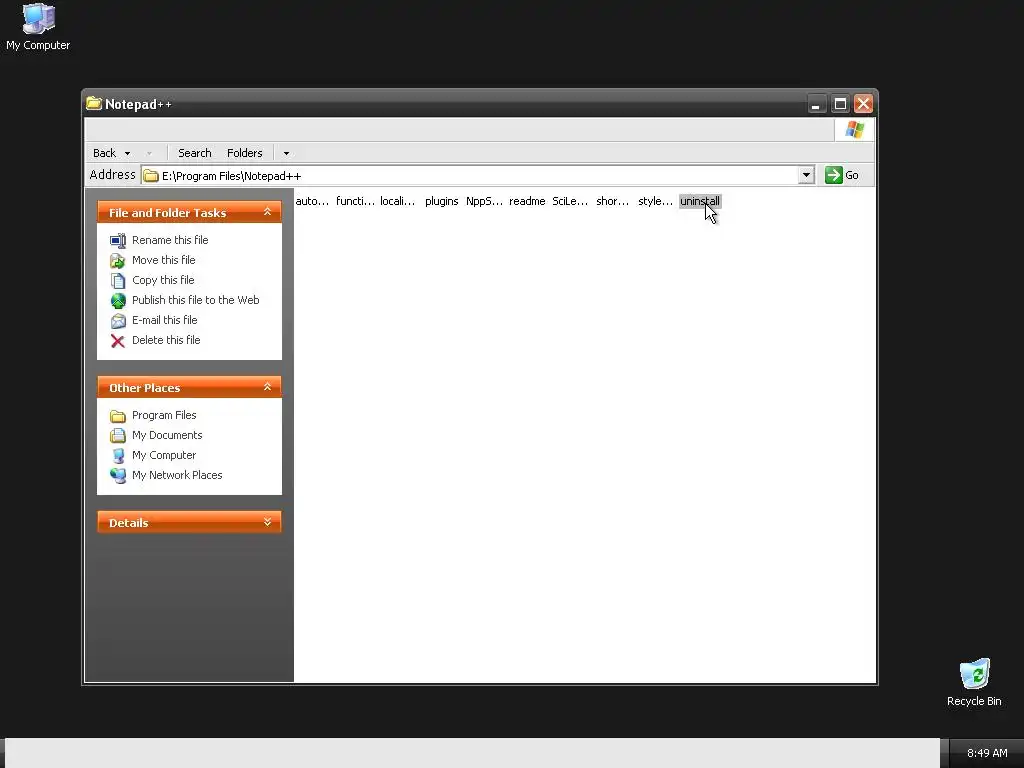Click the folder icon in the address bar
Screen dimensions: 1024x768
(151, 176)
